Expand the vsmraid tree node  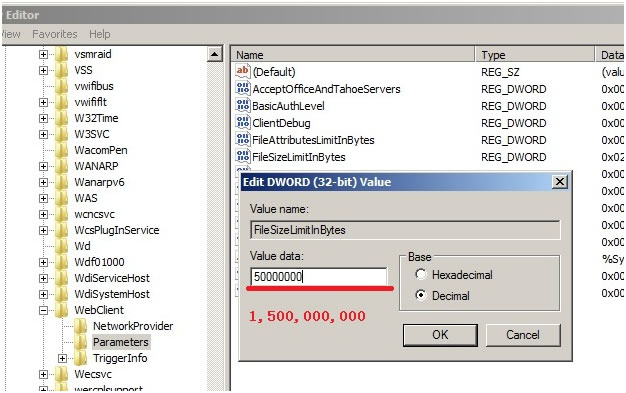coord(43,54)
